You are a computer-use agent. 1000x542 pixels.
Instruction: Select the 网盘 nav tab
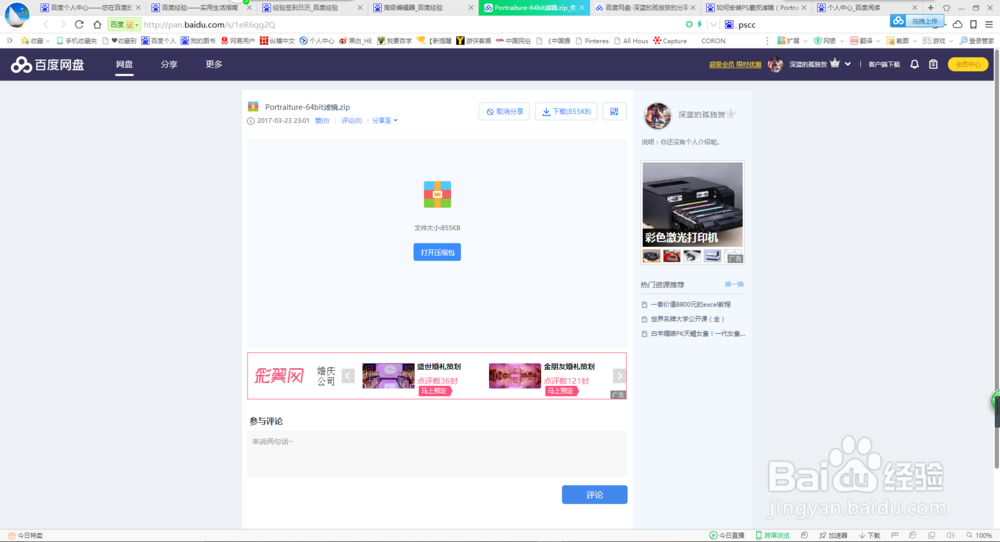tap(124, 64)
